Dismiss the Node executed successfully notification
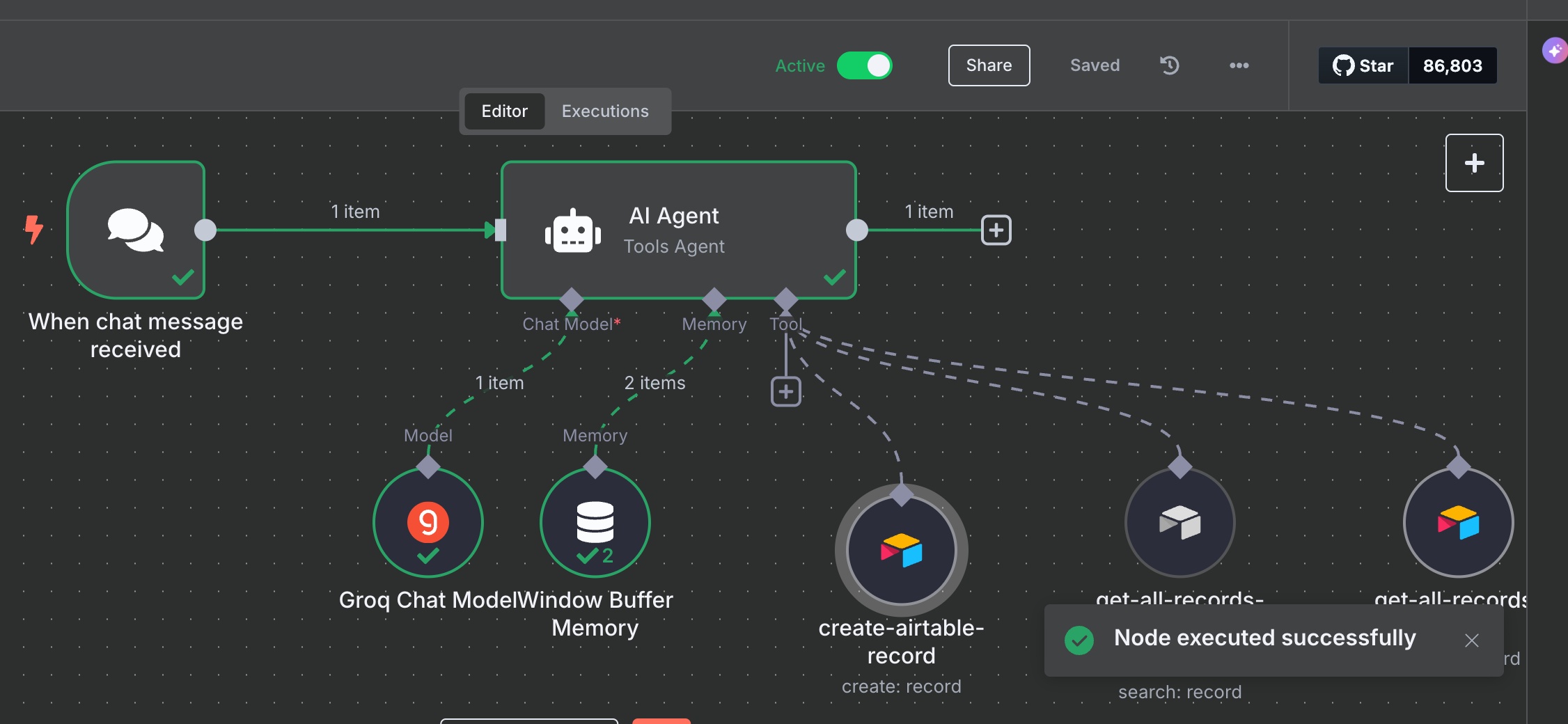 click(1471, 640)
